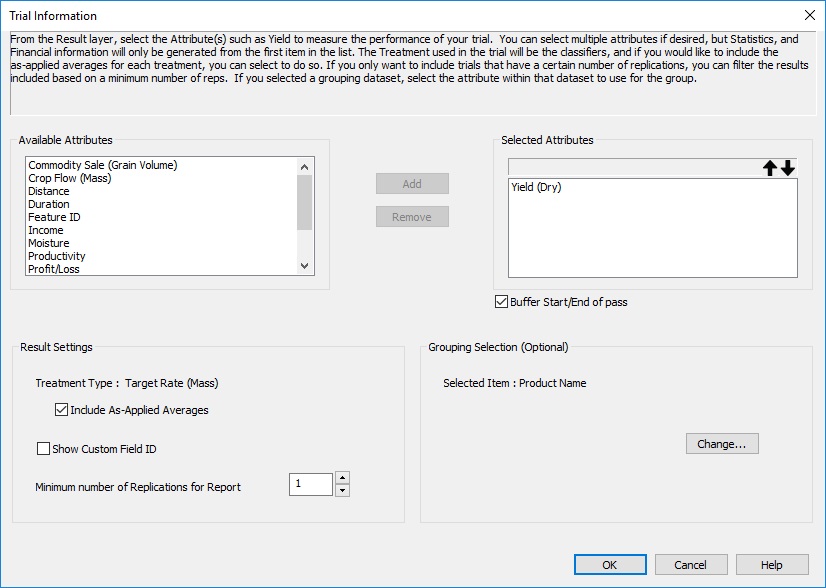Open Help for Trial Information
The height and width of the screenshot is (588, 826).
click(x=771, y=565)
